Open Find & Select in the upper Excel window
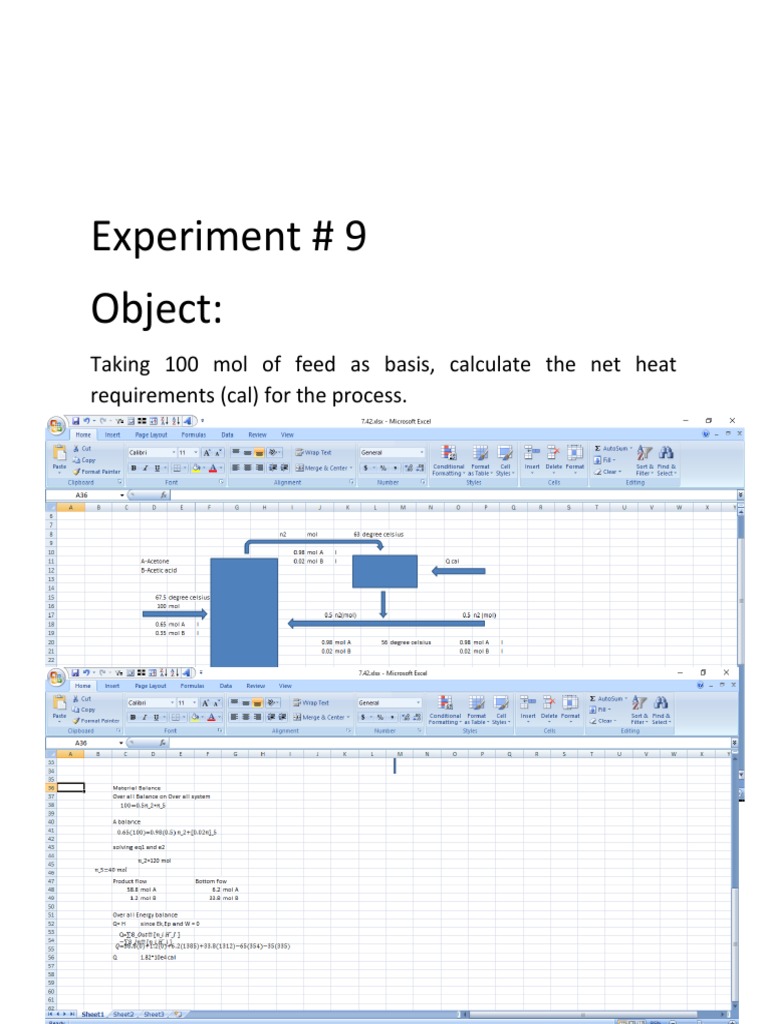The image size is (768, 1024). [666, 460]
